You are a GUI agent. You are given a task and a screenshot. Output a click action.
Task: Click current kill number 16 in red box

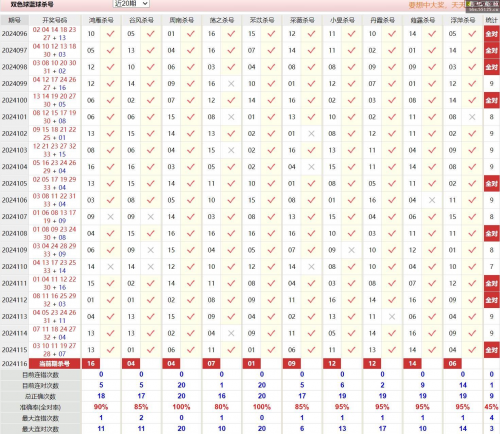[x=91, y=364]
